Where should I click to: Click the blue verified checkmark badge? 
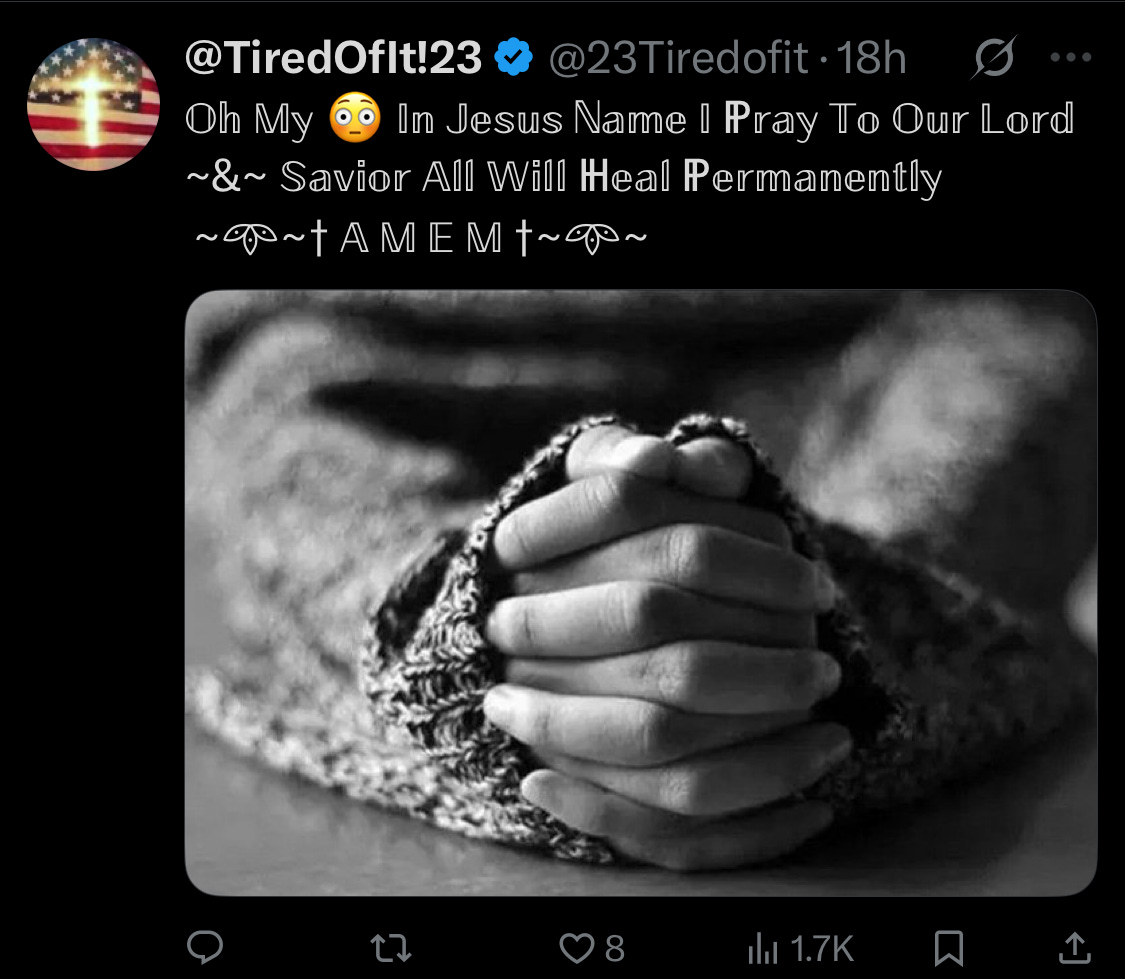(514, 57)
